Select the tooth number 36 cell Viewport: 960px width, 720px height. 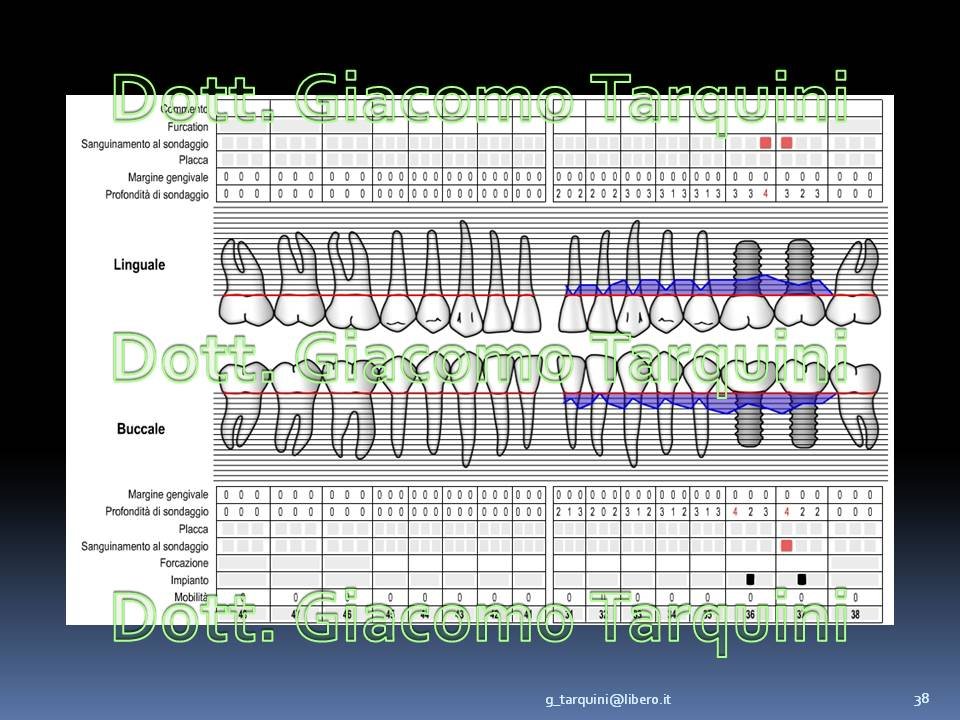tap(749, 613)
